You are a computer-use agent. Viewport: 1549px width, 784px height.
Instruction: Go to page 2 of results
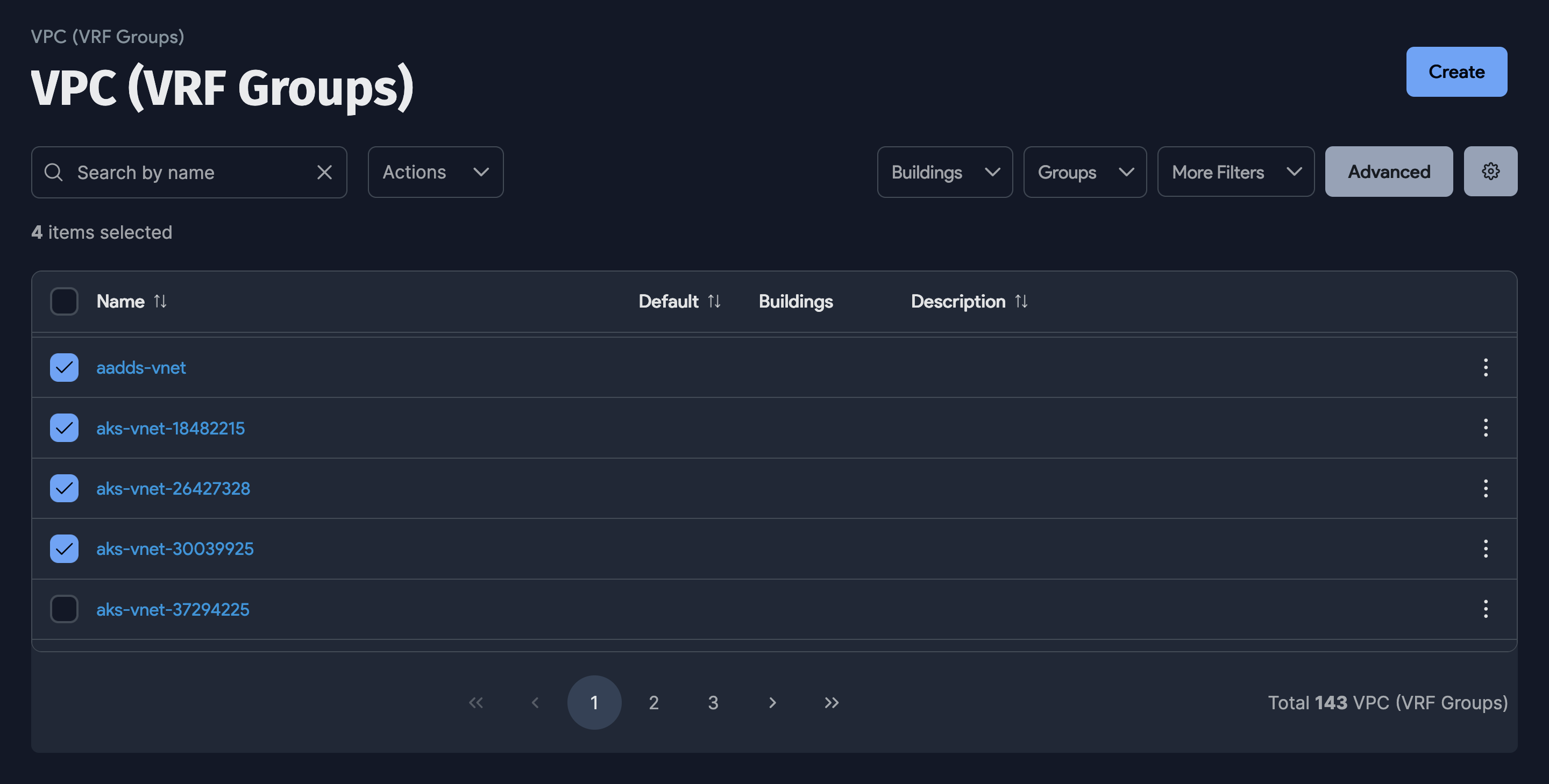coord(653,702)
